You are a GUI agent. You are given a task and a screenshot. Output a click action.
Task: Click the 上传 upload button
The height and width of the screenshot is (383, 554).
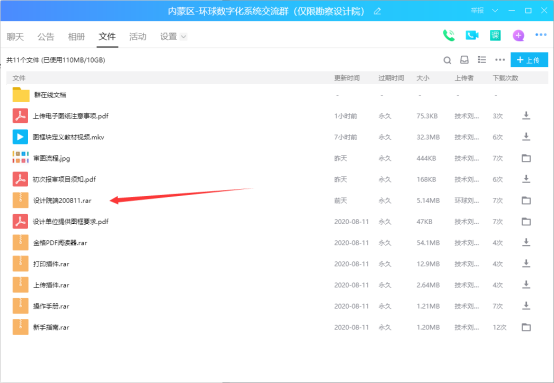coord(529,60)
